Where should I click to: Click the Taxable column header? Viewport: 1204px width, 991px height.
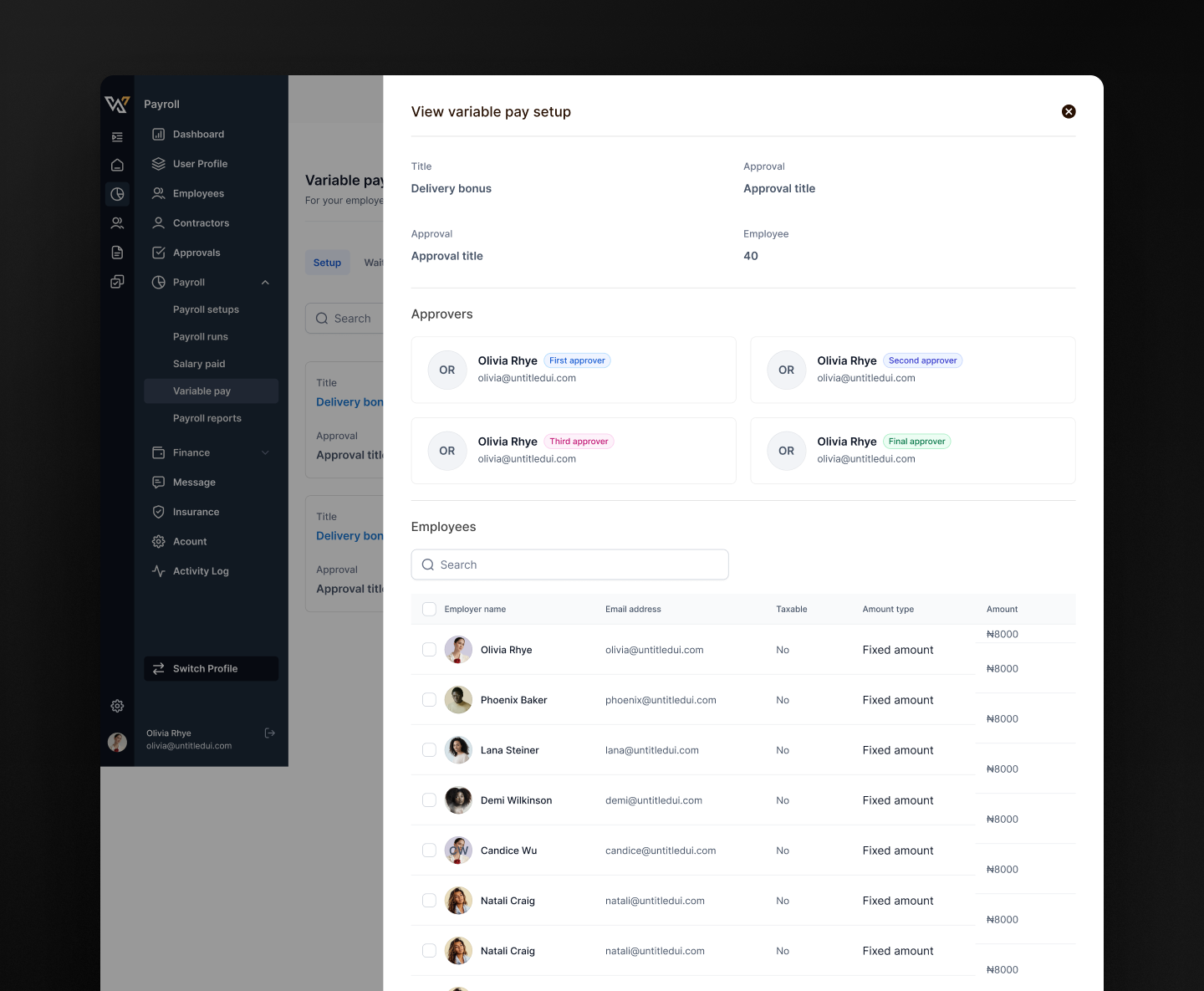(791, 609)
